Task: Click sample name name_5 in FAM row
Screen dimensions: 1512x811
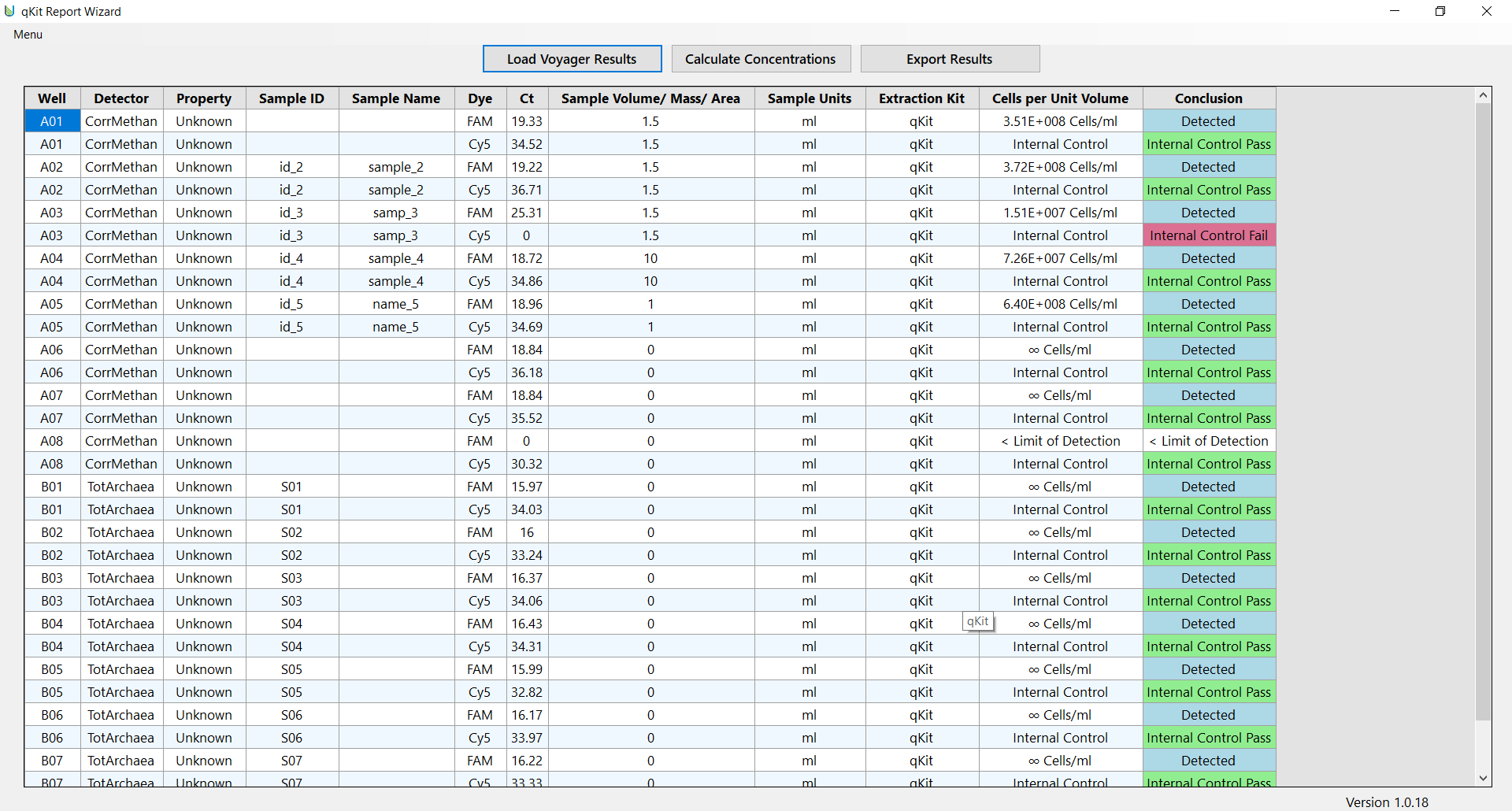Action: pos(396,304)
